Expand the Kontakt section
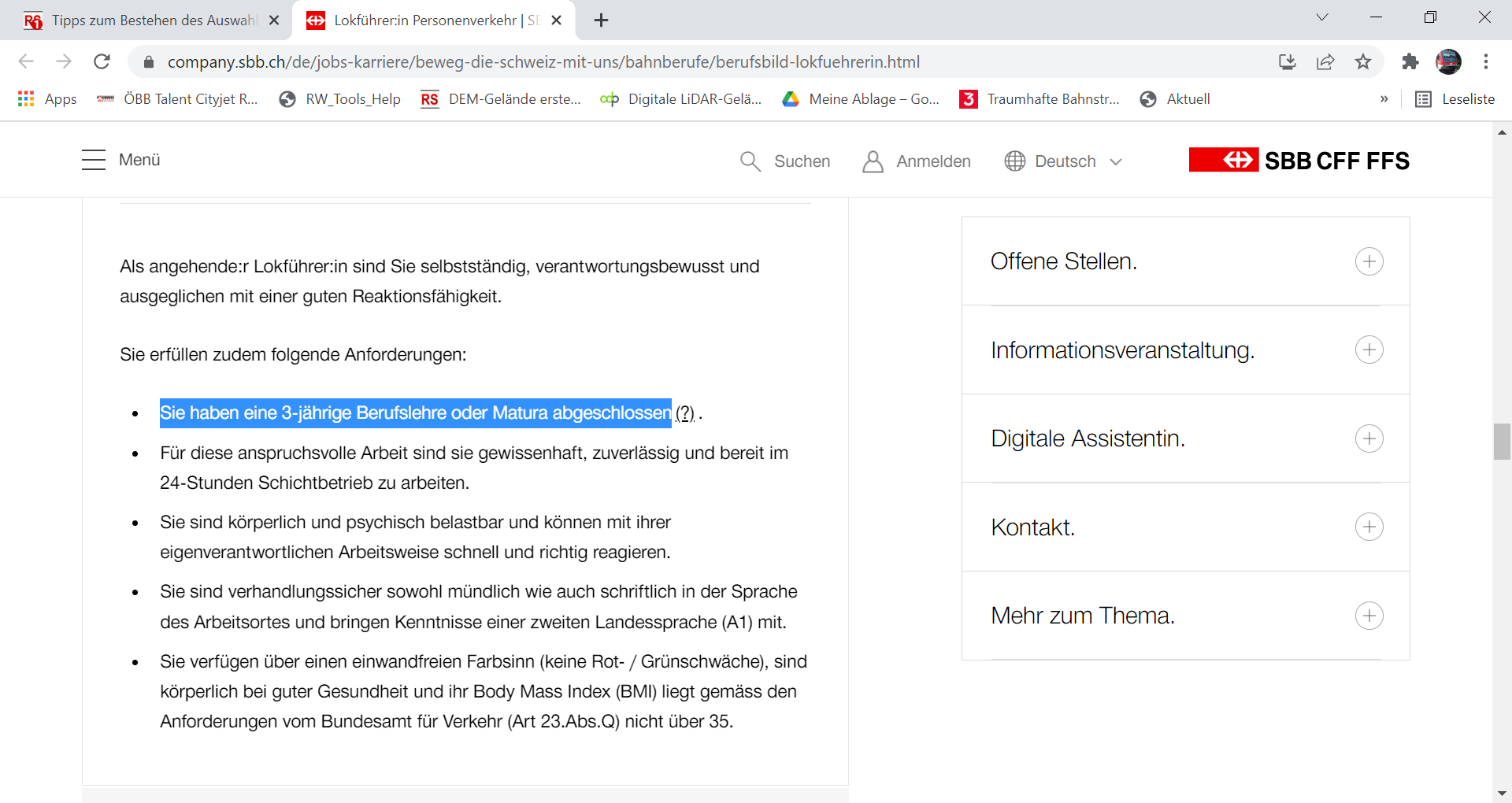Image resolution: width=1512 pixels, height=803 pixels. coord(1369,527)
